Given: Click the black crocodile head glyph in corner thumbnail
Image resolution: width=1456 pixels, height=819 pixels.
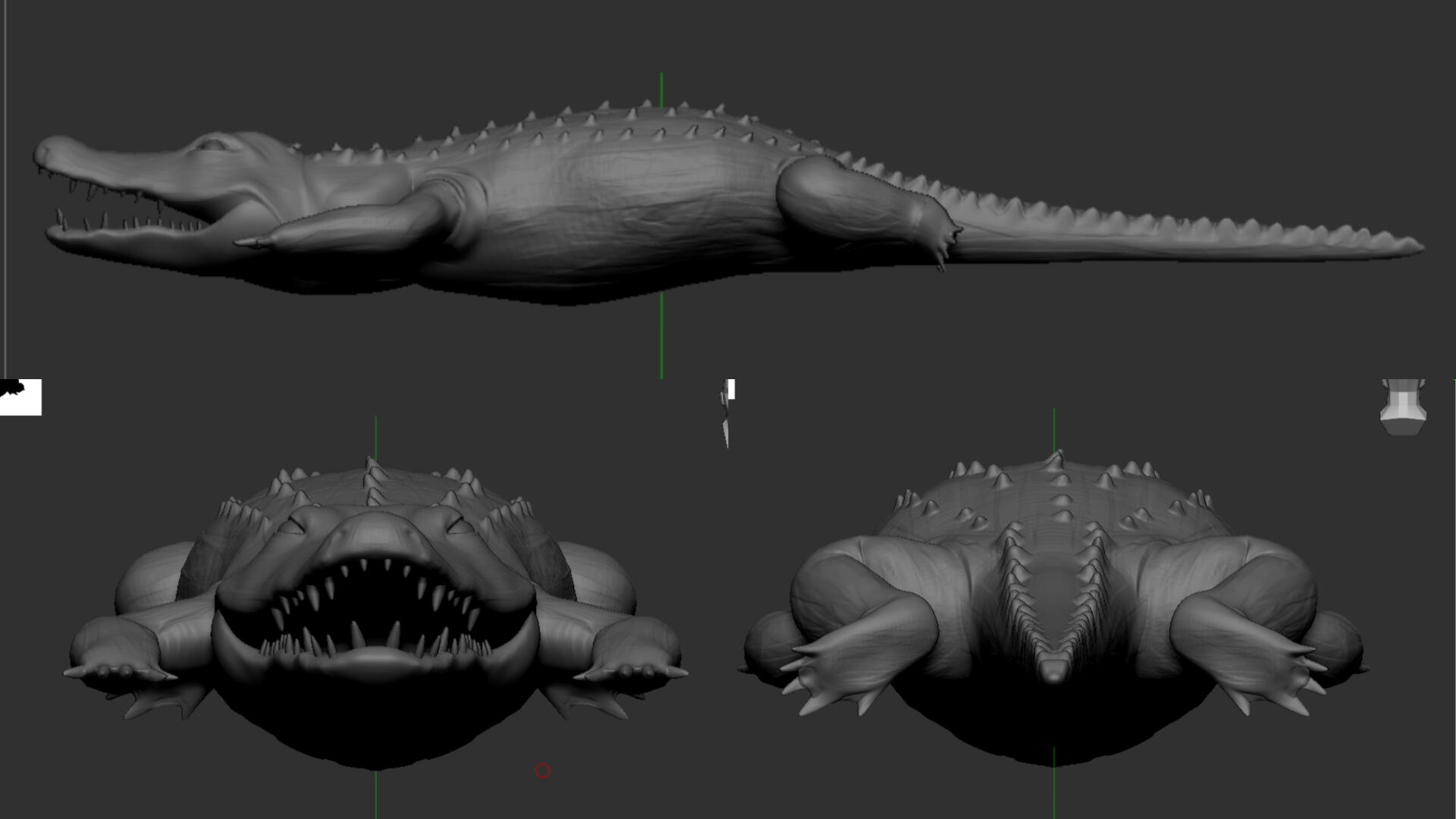Looking at the screenshot, I should point(8,387).
